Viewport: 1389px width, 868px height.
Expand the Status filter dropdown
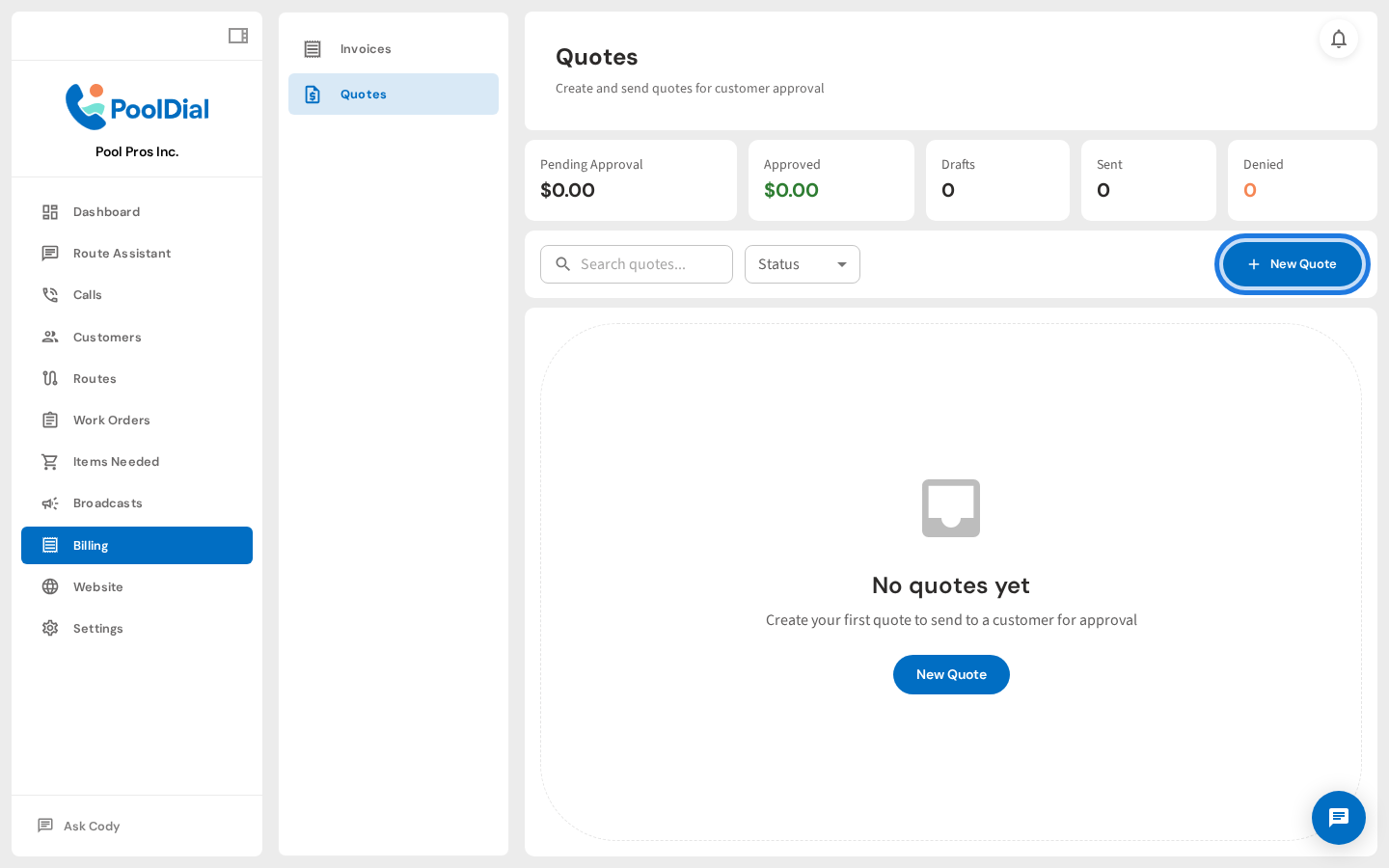pyautogui.click(x=791, y=264)
